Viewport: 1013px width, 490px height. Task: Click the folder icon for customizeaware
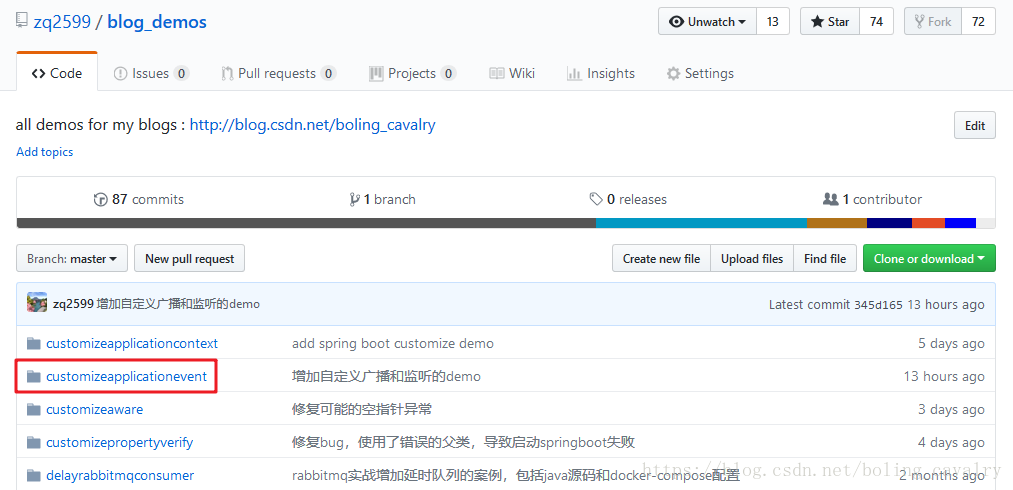[x=34, y=409]
